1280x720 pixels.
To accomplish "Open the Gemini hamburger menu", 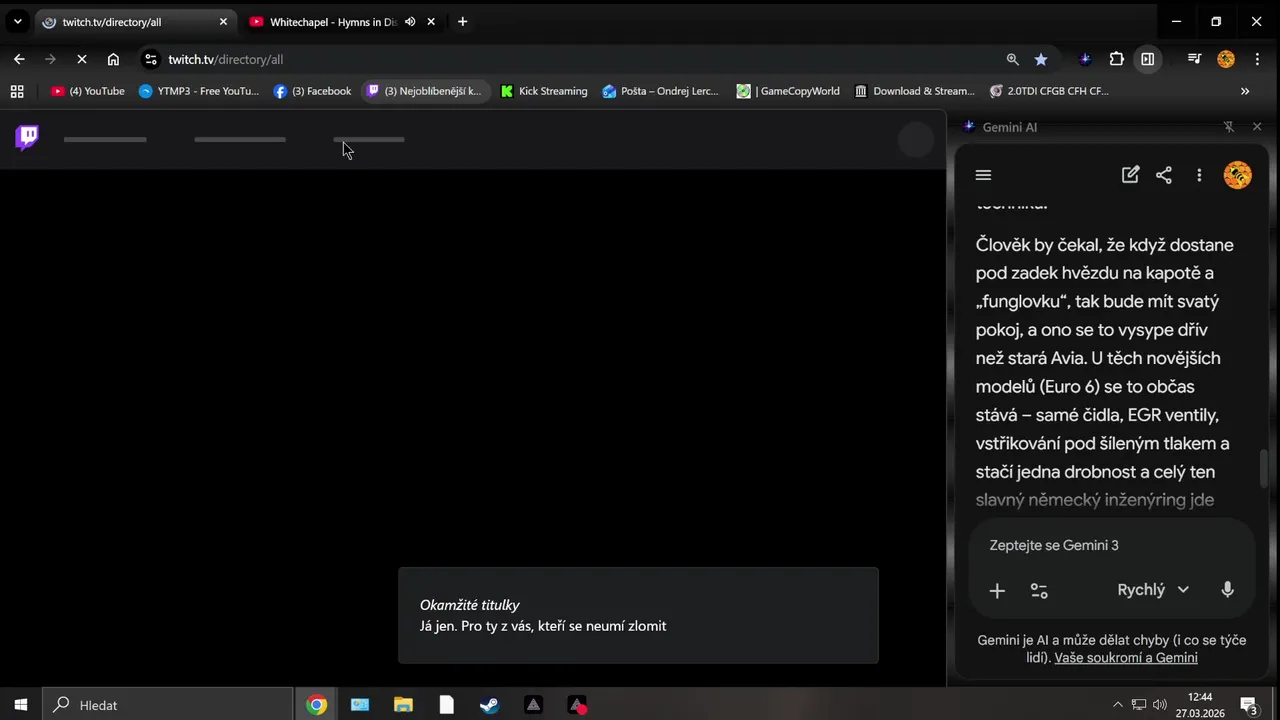I will [983, 175].
